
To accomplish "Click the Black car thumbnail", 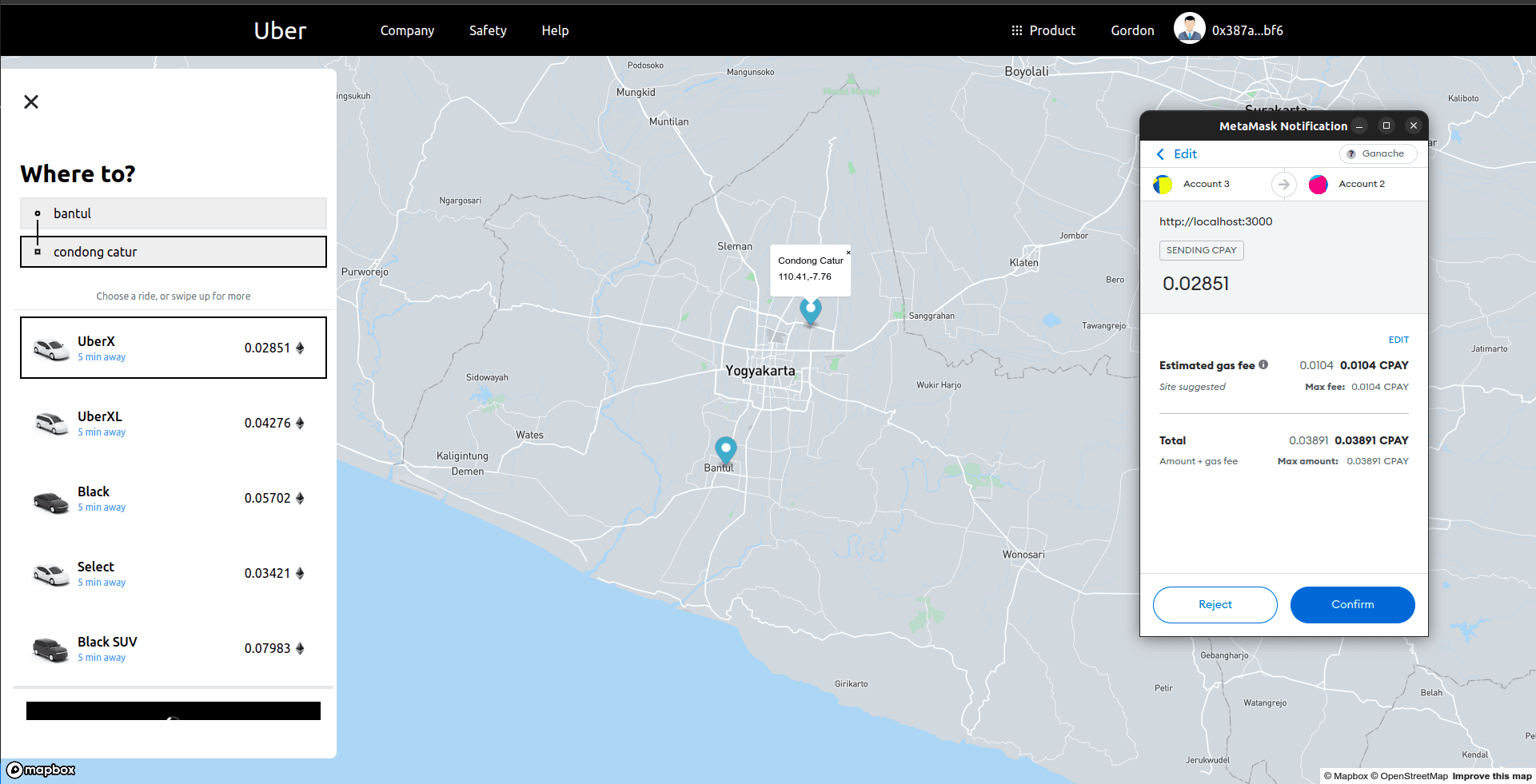I will [x=51, y=501].
